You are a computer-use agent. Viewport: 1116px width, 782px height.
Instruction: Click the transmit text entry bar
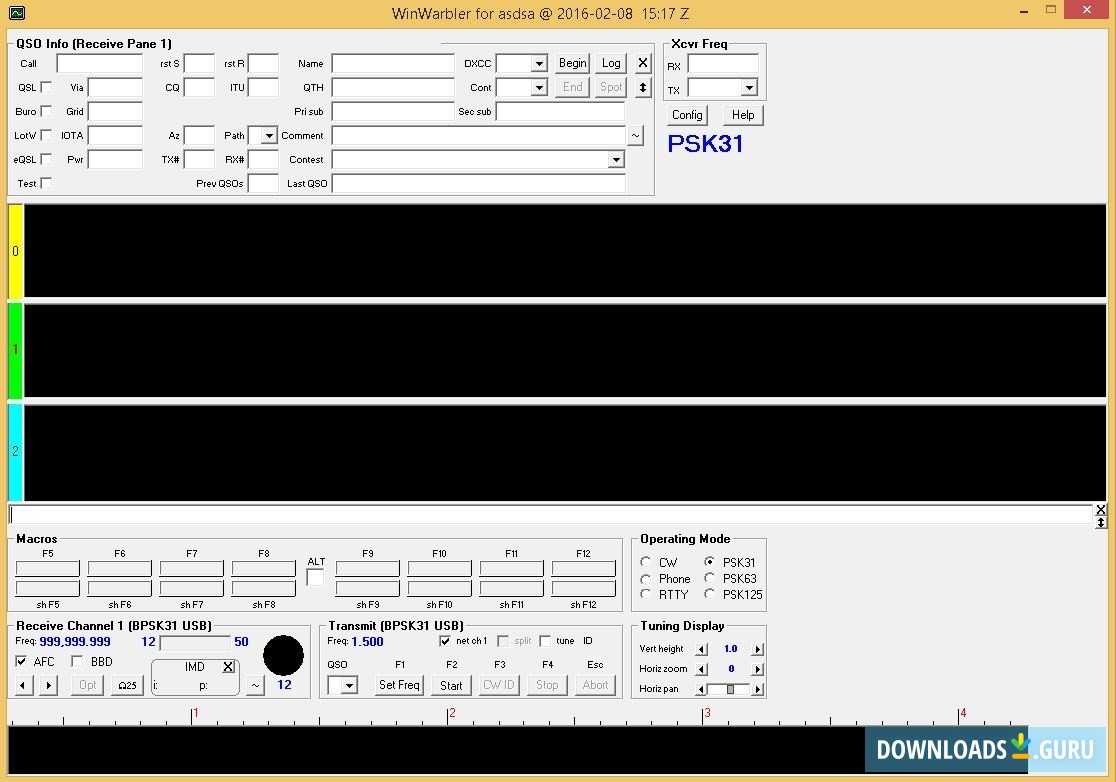click(x=550, y=514)
